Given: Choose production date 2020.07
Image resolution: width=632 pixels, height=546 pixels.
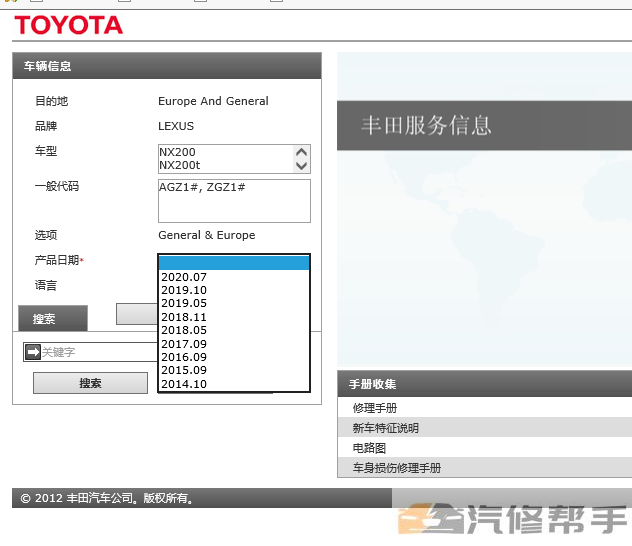Looking at the screenshot, I should pos(234,277).
